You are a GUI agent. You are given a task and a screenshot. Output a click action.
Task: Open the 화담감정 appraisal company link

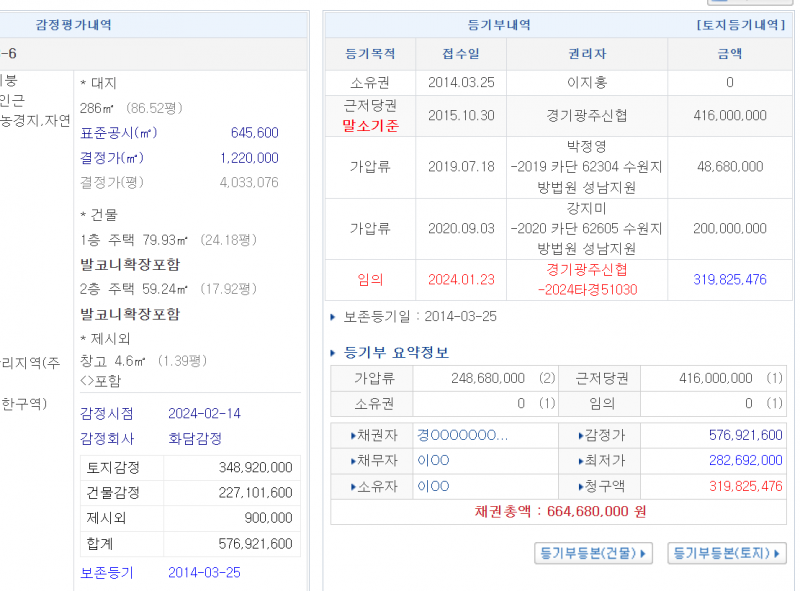click(195, 439)
